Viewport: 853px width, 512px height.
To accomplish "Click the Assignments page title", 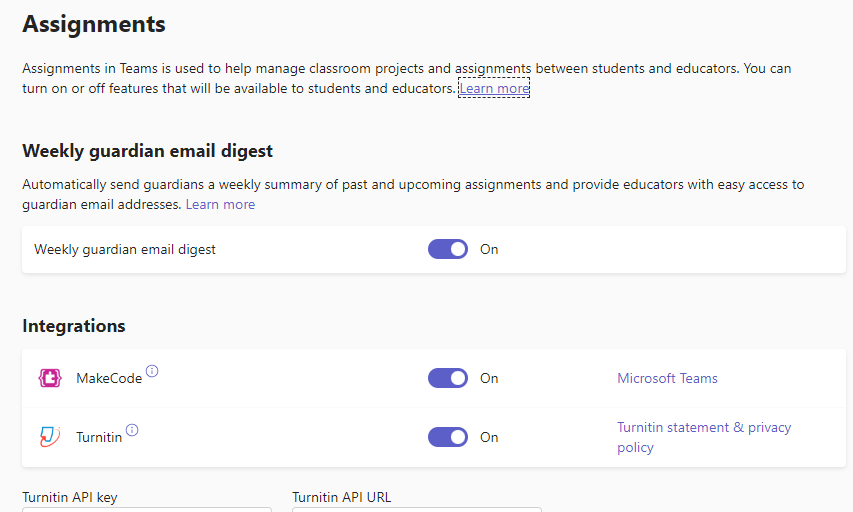I will click(x=94, y=24).
